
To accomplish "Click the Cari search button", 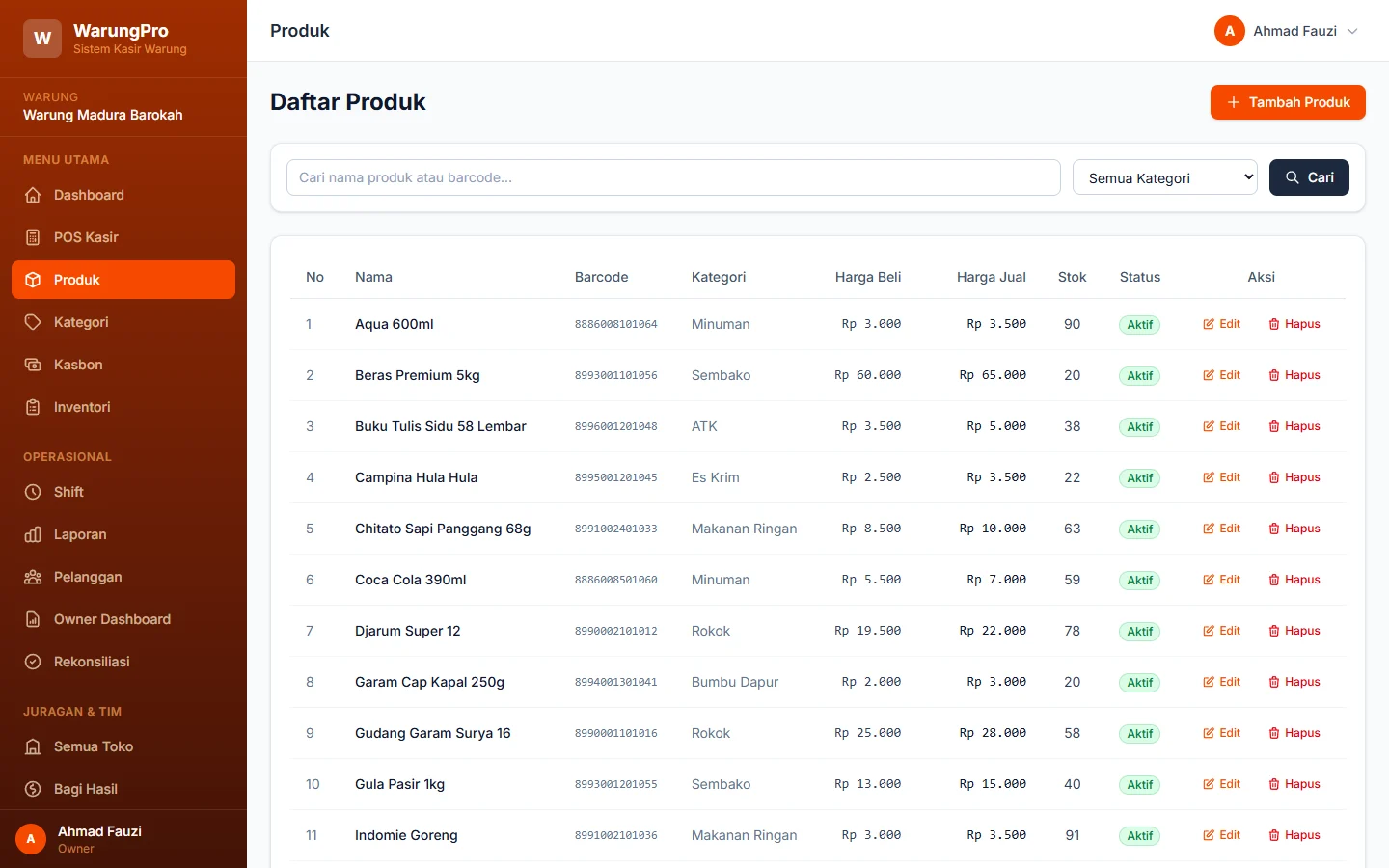I will tap(1309, 177).
